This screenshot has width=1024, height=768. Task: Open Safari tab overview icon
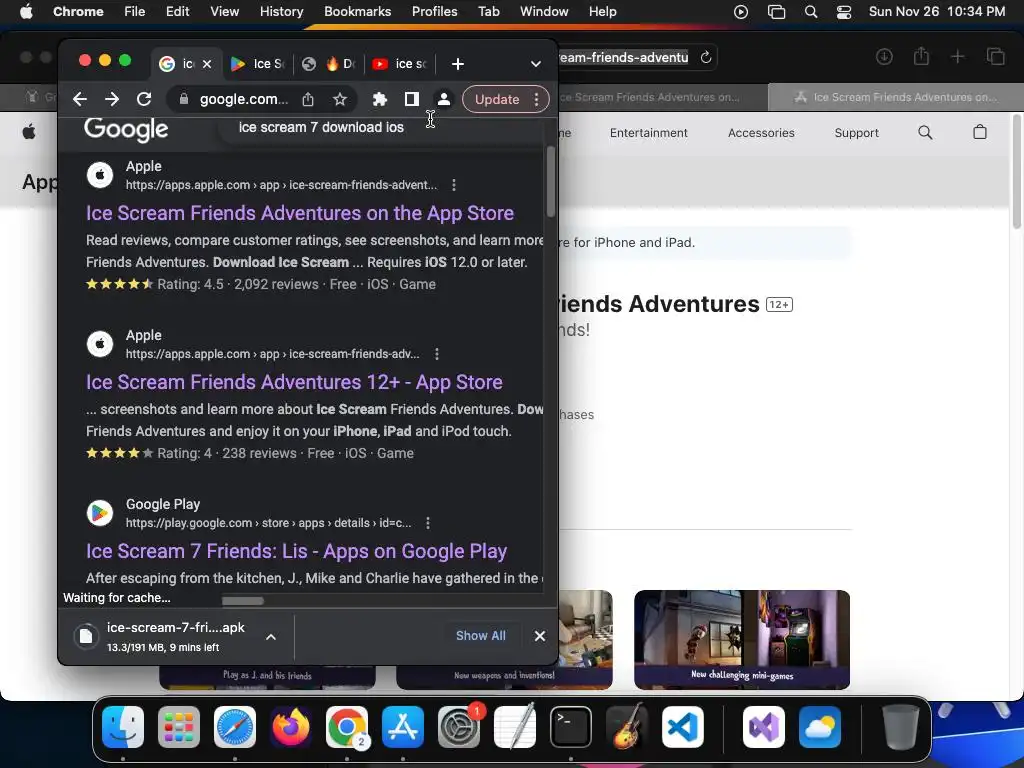click(x=995, y=57)
